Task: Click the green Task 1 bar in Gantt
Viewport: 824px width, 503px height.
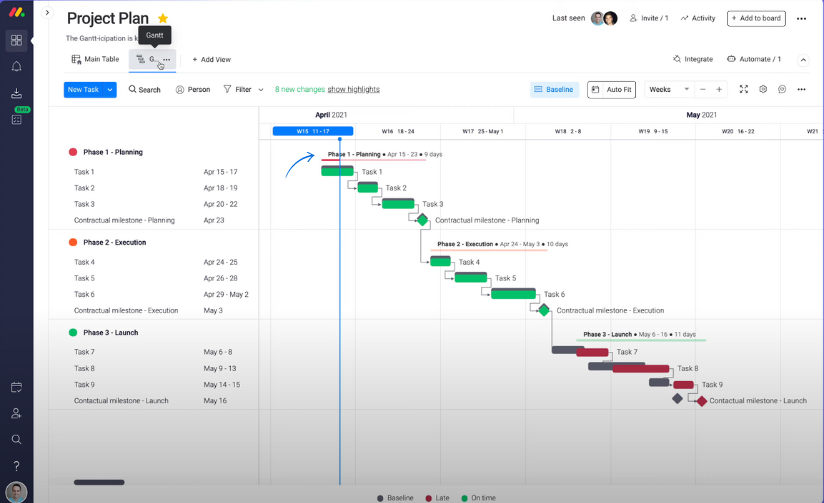Action: 337,171
